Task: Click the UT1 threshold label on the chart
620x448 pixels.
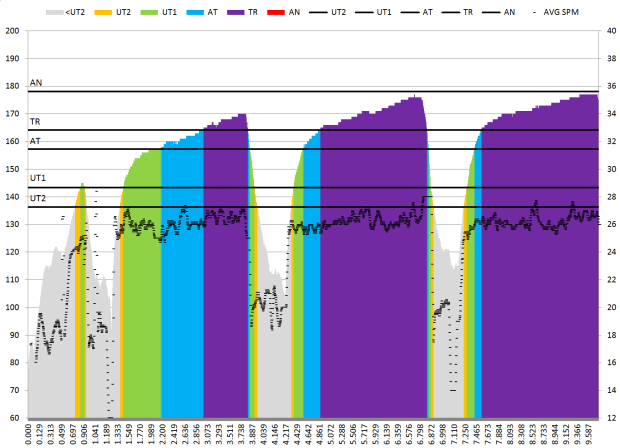Action: [38, 178]
